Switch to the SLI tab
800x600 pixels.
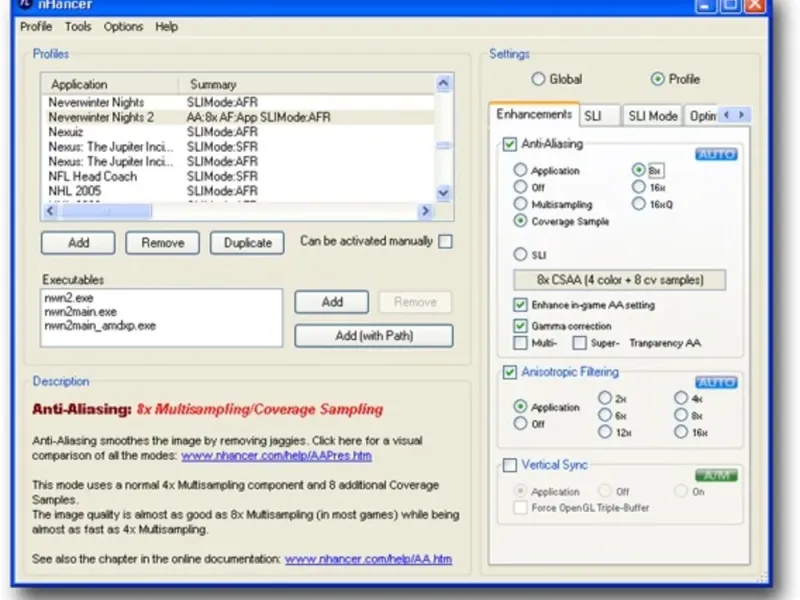[599, 116]
